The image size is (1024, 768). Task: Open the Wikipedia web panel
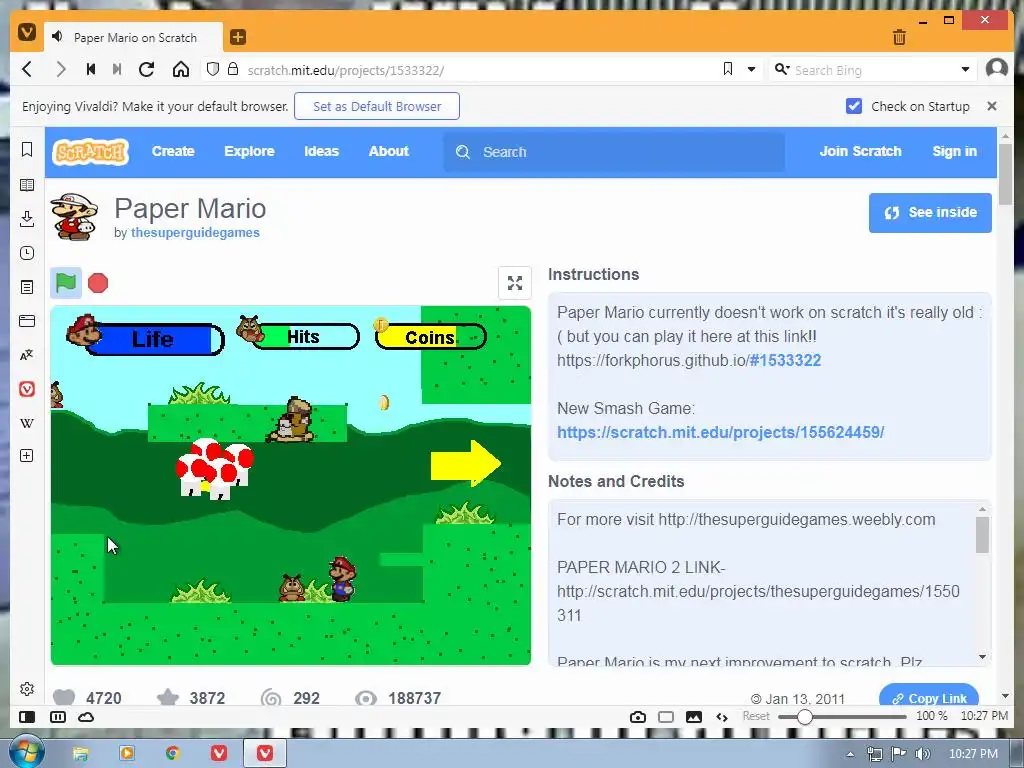(27, 423)
